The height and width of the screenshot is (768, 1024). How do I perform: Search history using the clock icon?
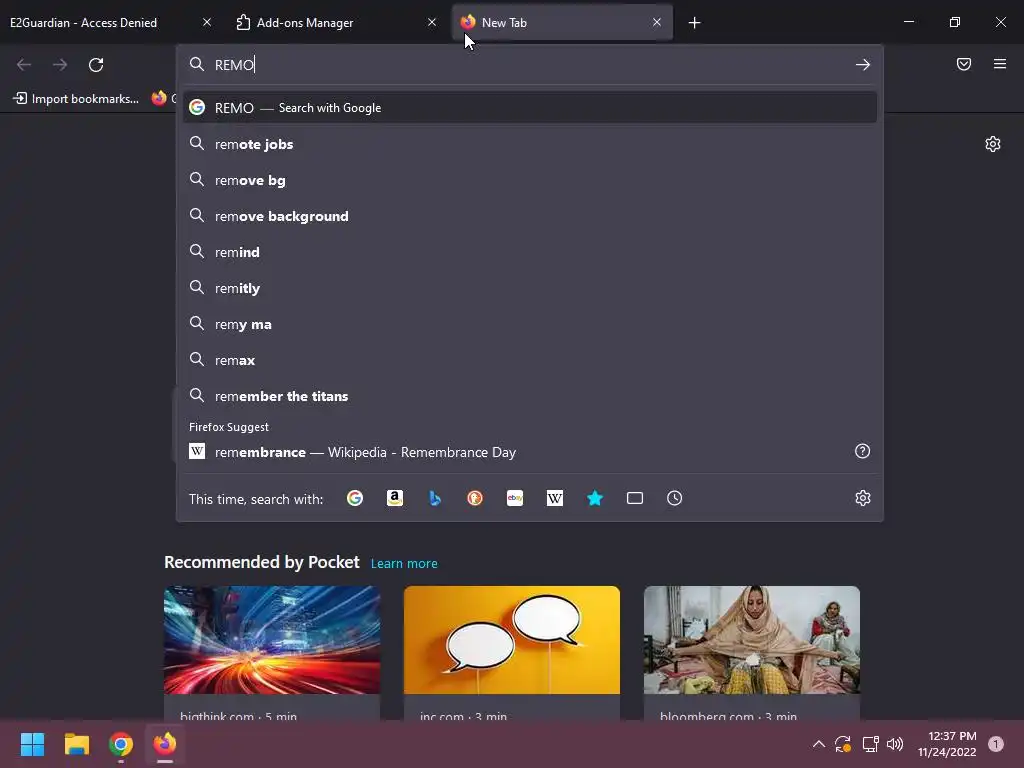(x=675, y=498)
